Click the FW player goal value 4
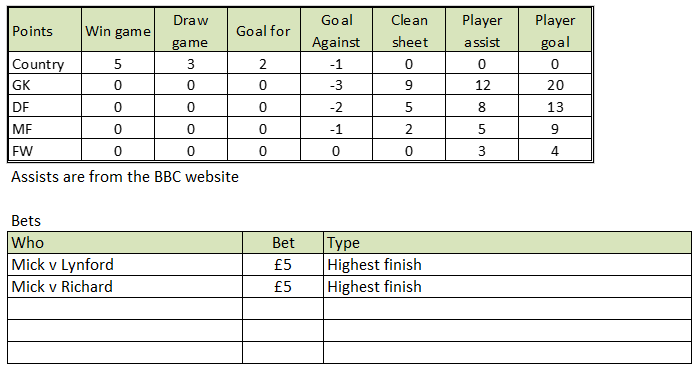This screenshot has height=372, width=698. (x=555, y=150)
